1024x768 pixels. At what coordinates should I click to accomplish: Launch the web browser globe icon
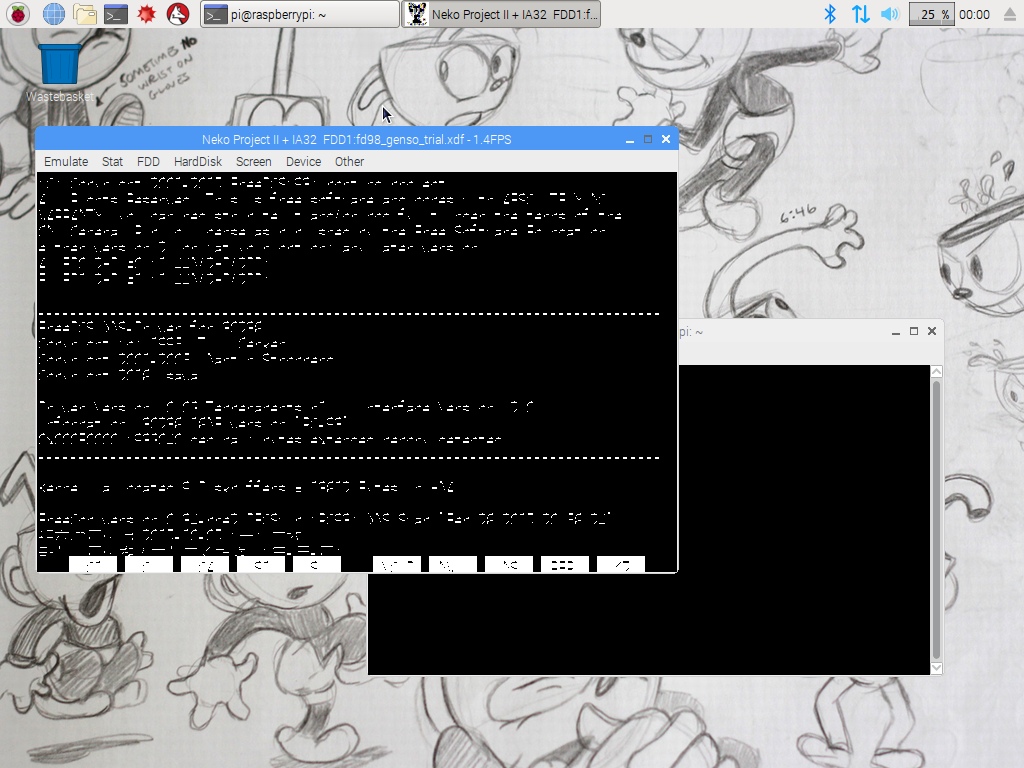click(54, 14)
